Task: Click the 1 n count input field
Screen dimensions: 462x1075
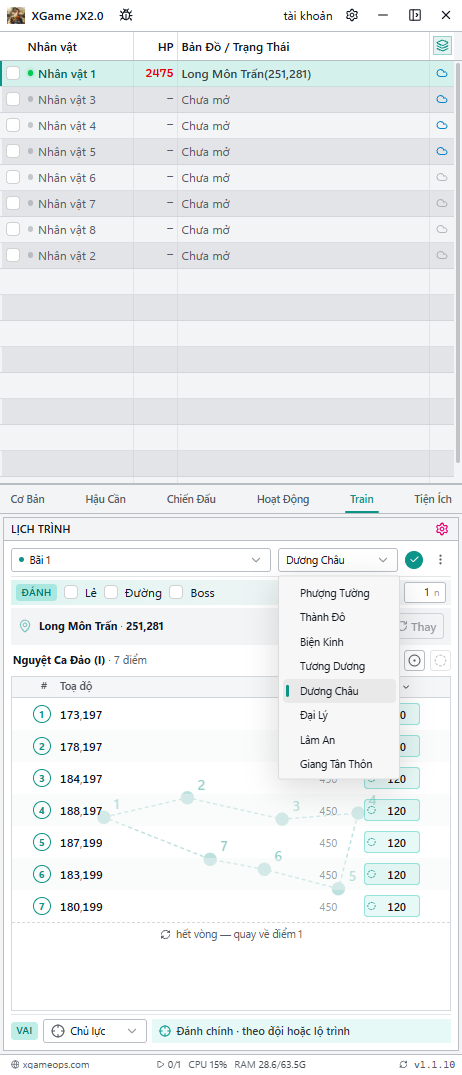Action: coord(425,592)
